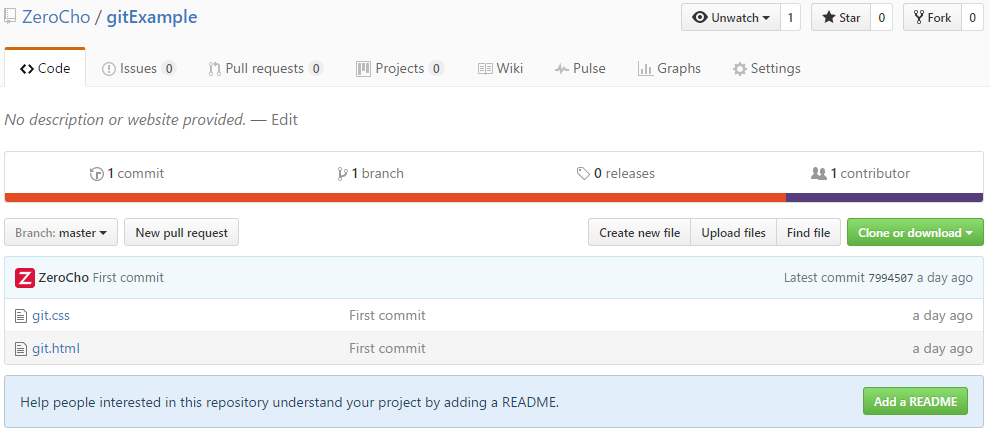990x432 pixels.
Task: Expand Clone or download dropdown
Action: (915, 232)
